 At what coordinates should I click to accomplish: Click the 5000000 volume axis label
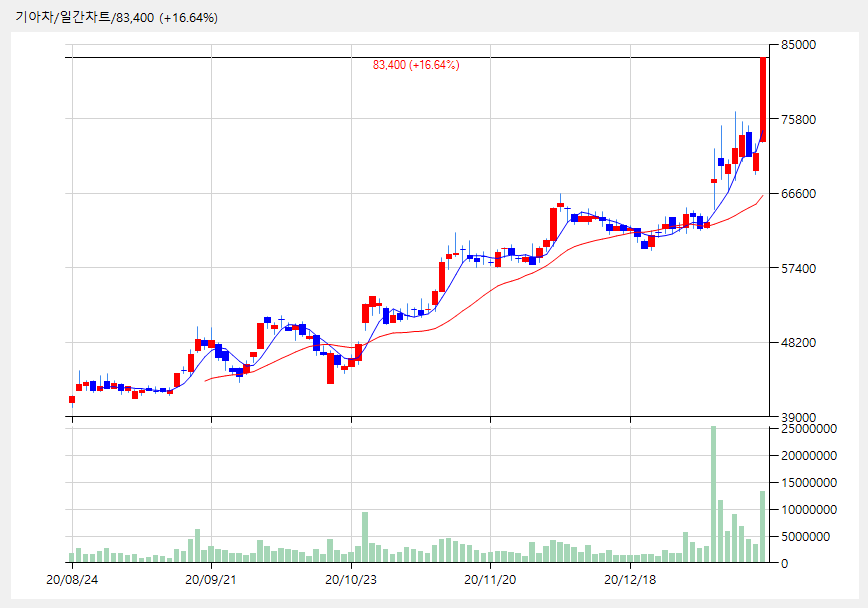(x=805, y=536)
